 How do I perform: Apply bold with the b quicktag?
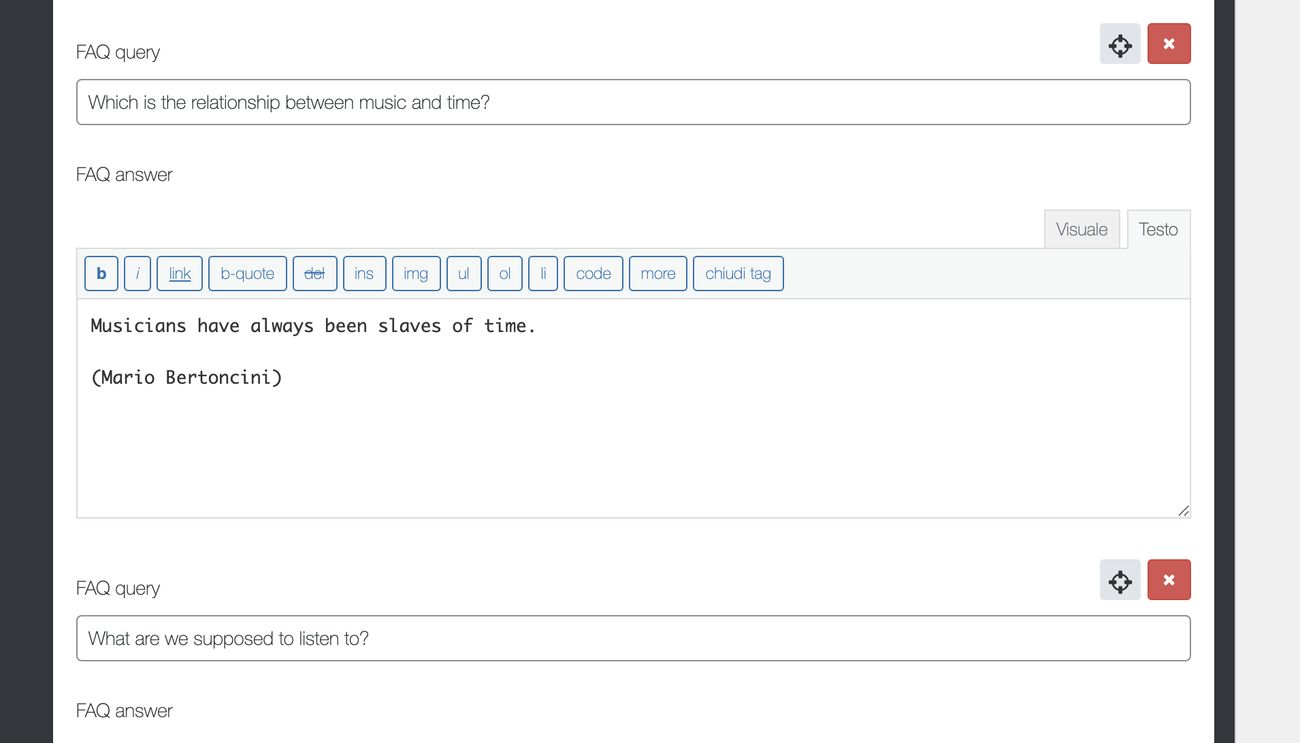pyautogui.click(x=101, y=274)
